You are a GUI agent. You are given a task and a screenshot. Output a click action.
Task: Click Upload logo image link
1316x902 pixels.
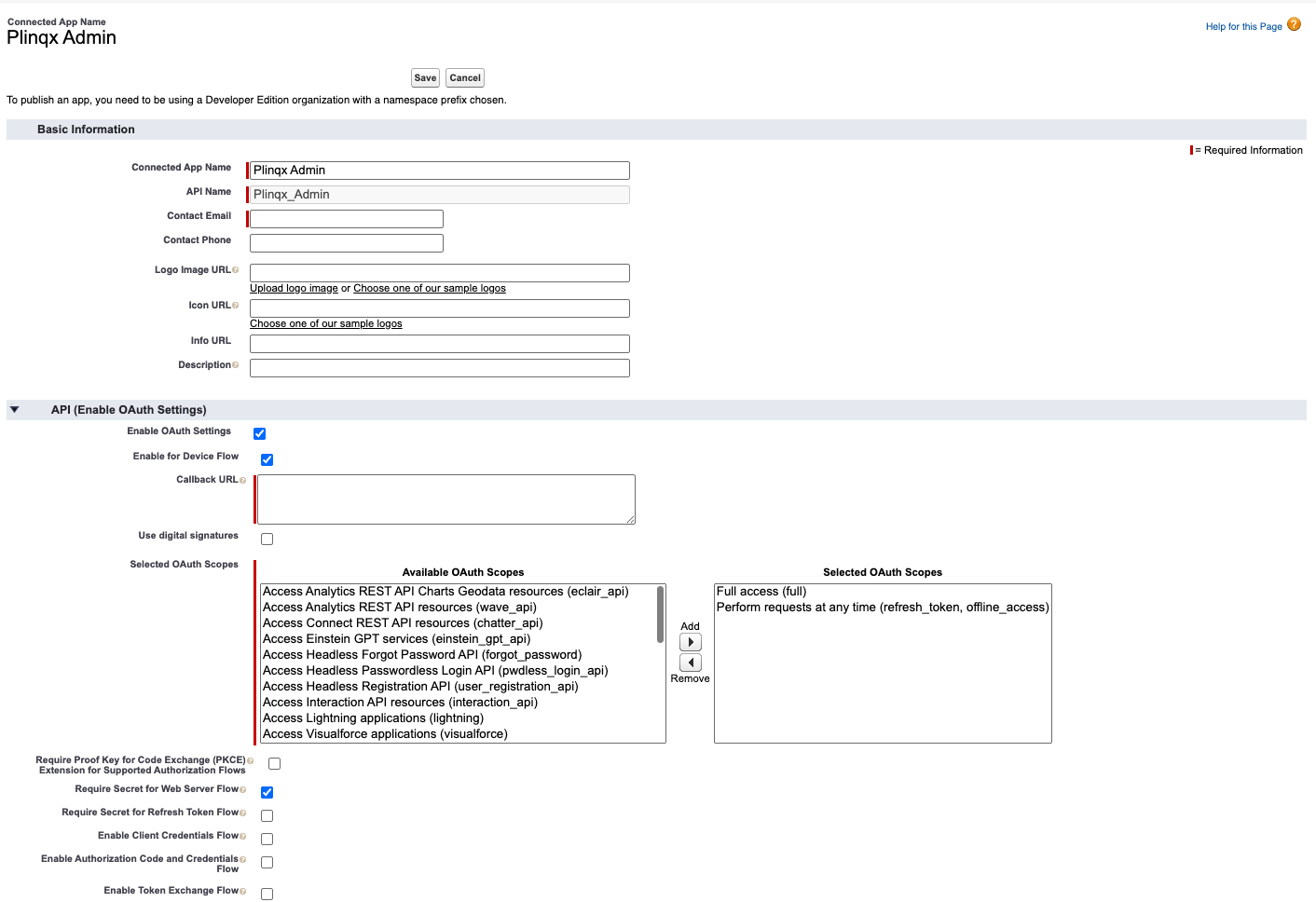click(x=294, y=289)
